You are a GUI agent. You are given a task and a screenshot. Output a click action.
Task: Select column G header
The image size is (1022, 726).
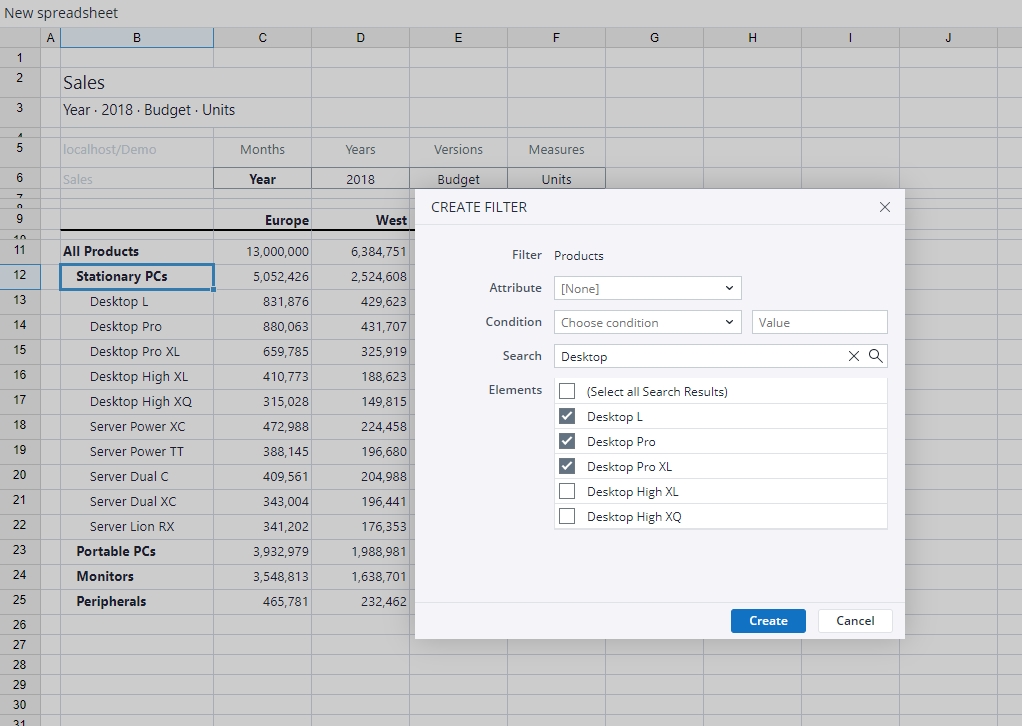pyautogui.click(x=654, y=38)
